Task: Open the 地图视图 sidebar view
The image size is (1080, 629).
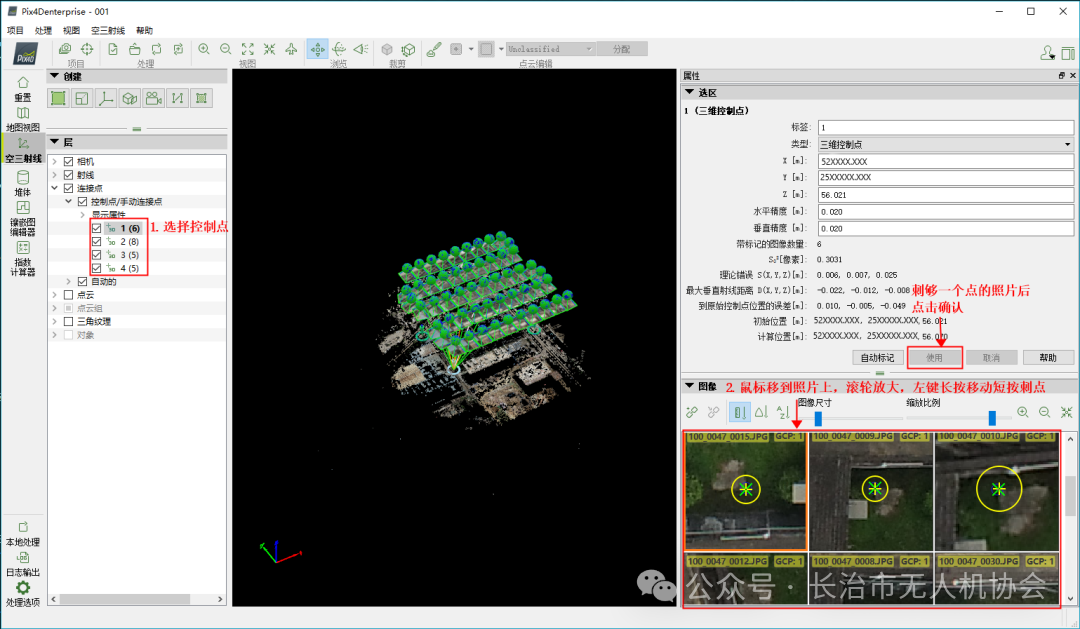Action: tap(23, 119)
